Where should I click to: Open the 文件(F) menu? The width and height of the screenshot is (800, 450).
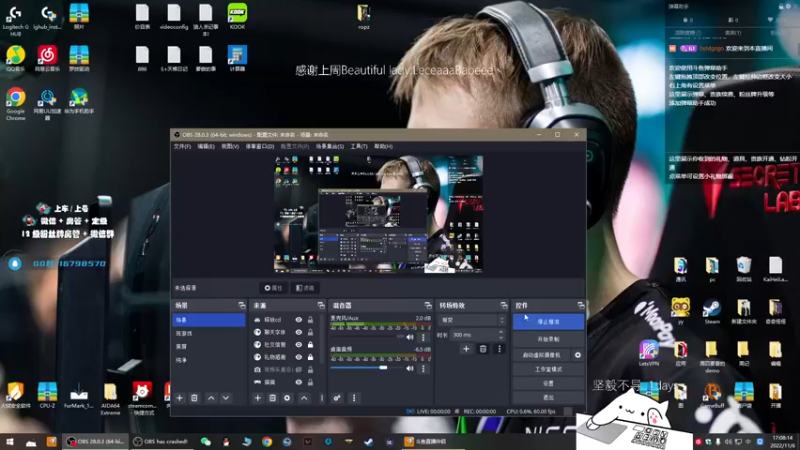182,146
